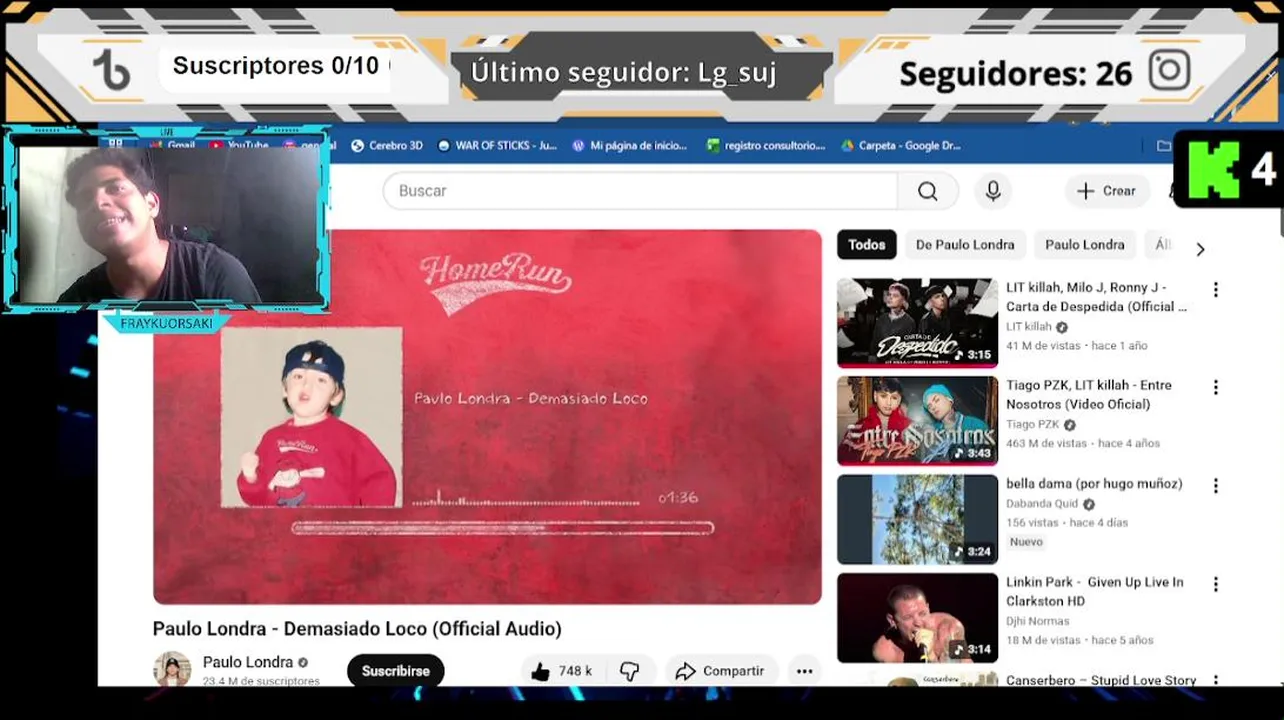This screenshot has height=720, width=1284.
Task: Open Linkin Park Given Up thumbnail
Action: [917, 617]
